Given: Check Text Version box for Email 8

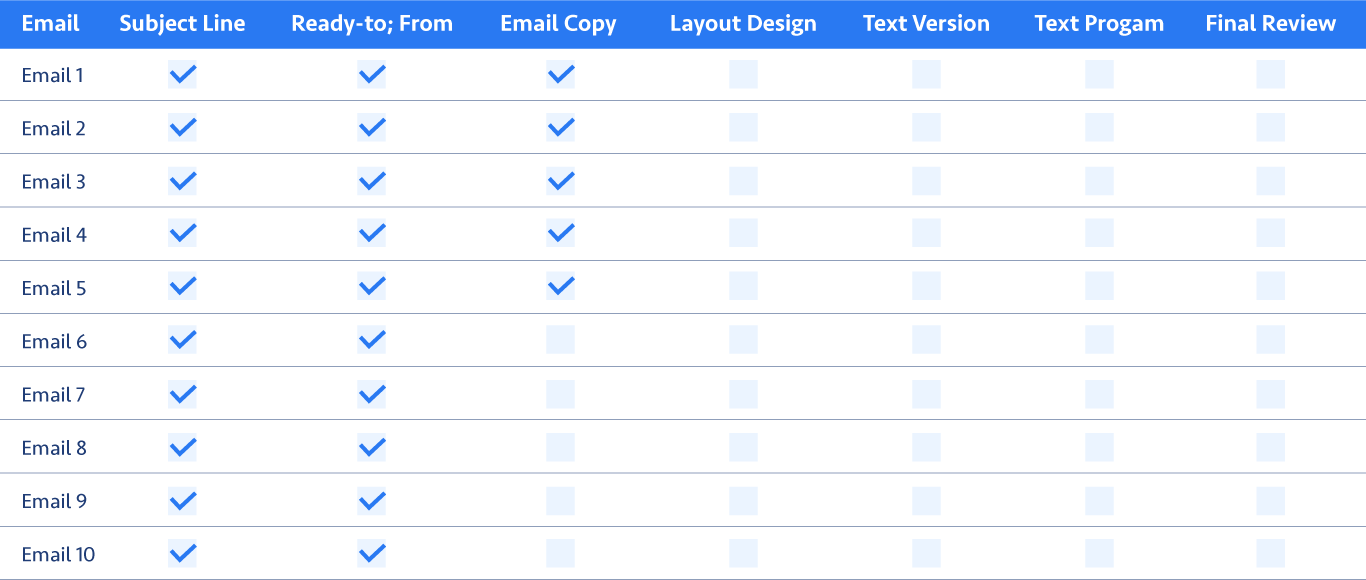Looking at the screenshot, I should coord(926,447).
